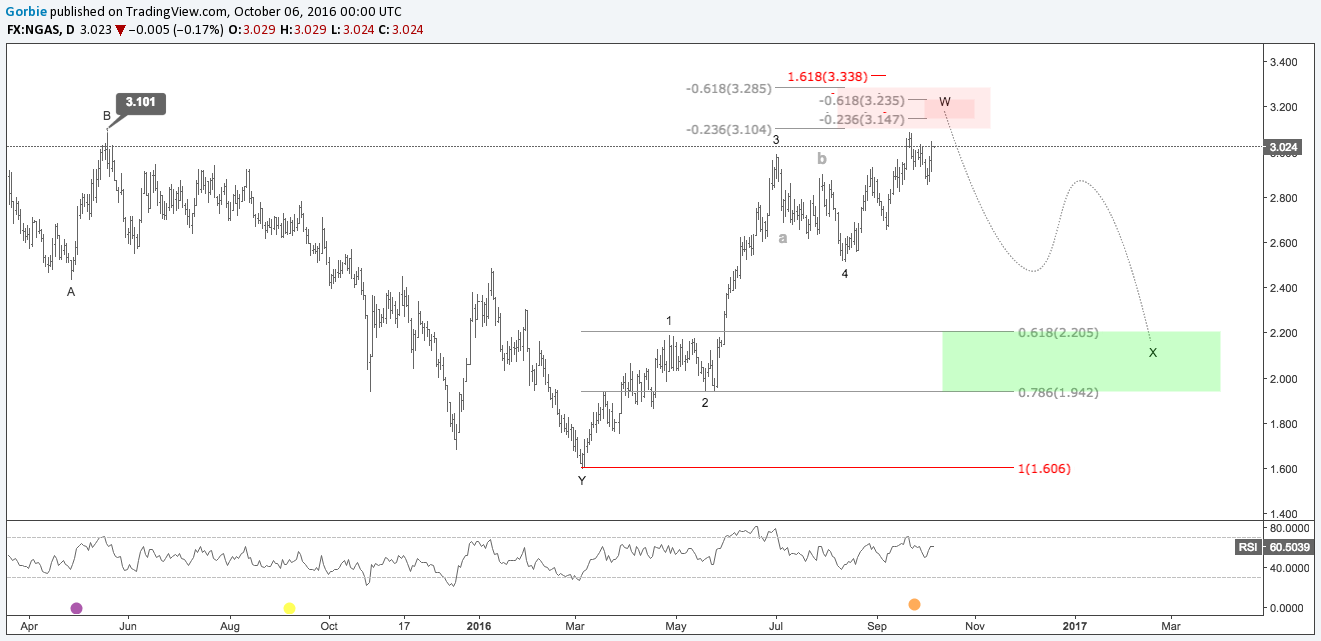The width and height of the screenshot is (1321, 641).
Task: Select the FX:NGAS, D symbol label
Action: pyautogui.click(x=40, y=30)
